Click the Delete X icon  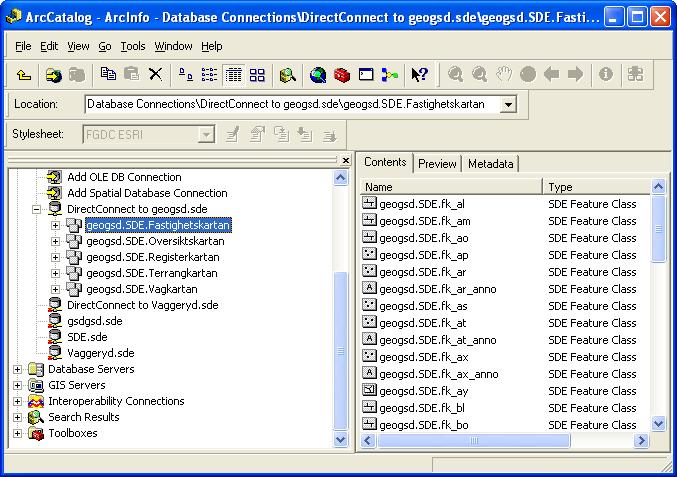(155, 75)
